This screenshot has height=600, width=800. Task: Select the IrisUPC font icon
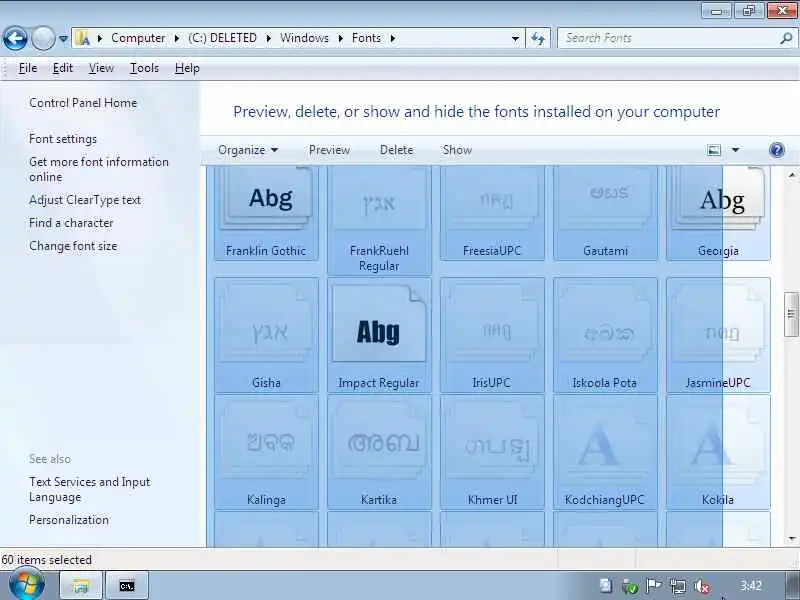pos(492,335)
